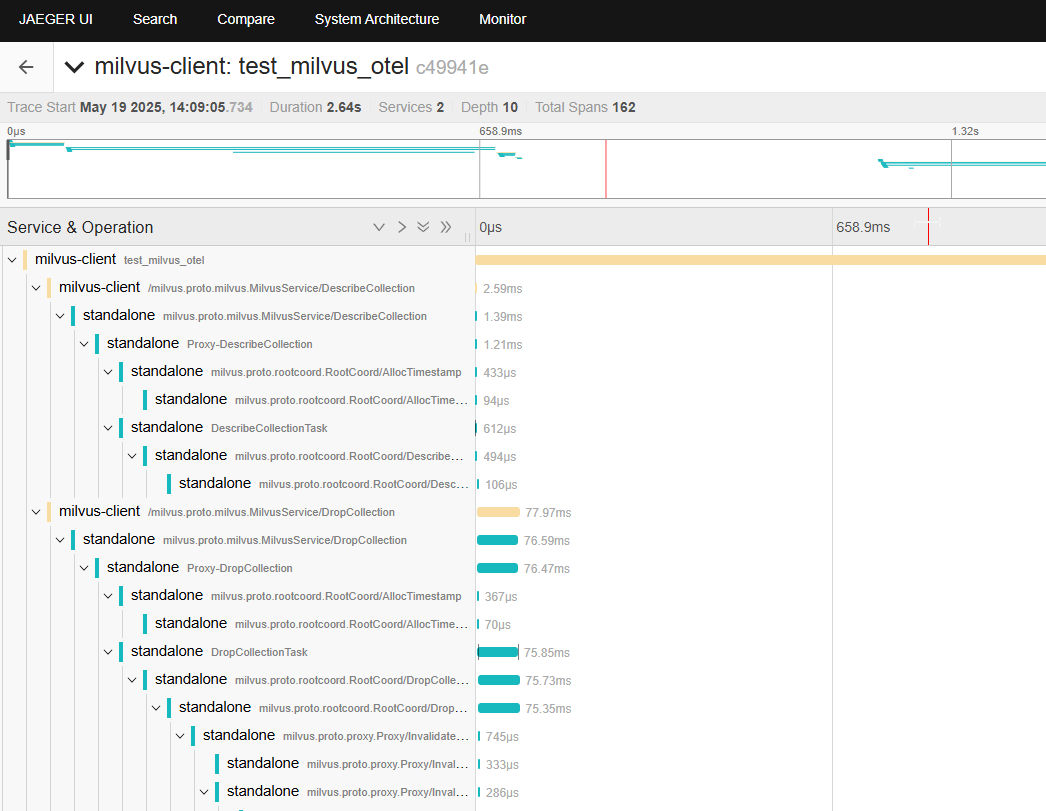This screenshot has height=811, width=1046.
Task: Click the 1.32s label above the minimap
Action: point(965,131)
